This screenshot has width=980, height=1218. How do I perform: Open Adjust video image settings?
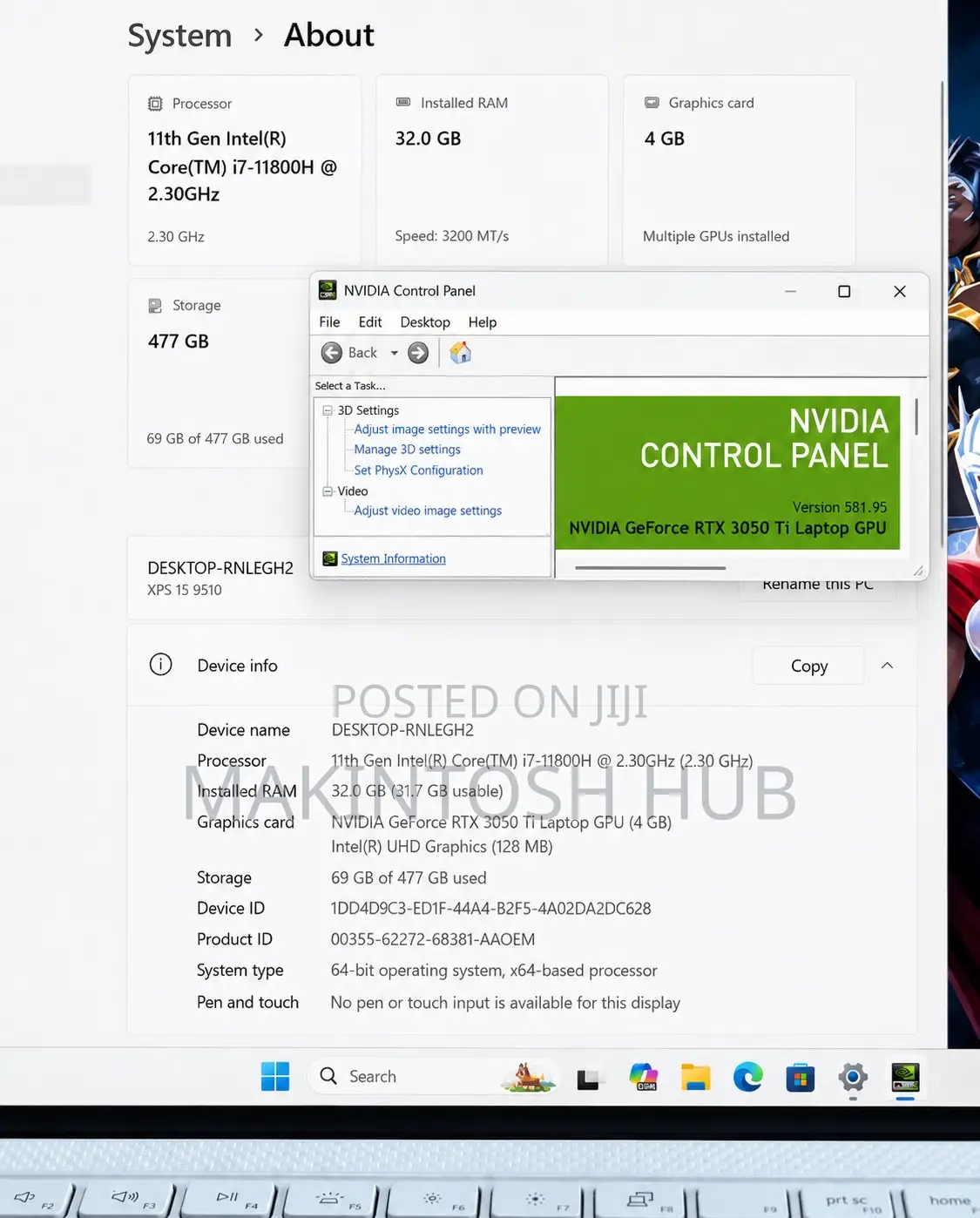[x=428, y=511]
